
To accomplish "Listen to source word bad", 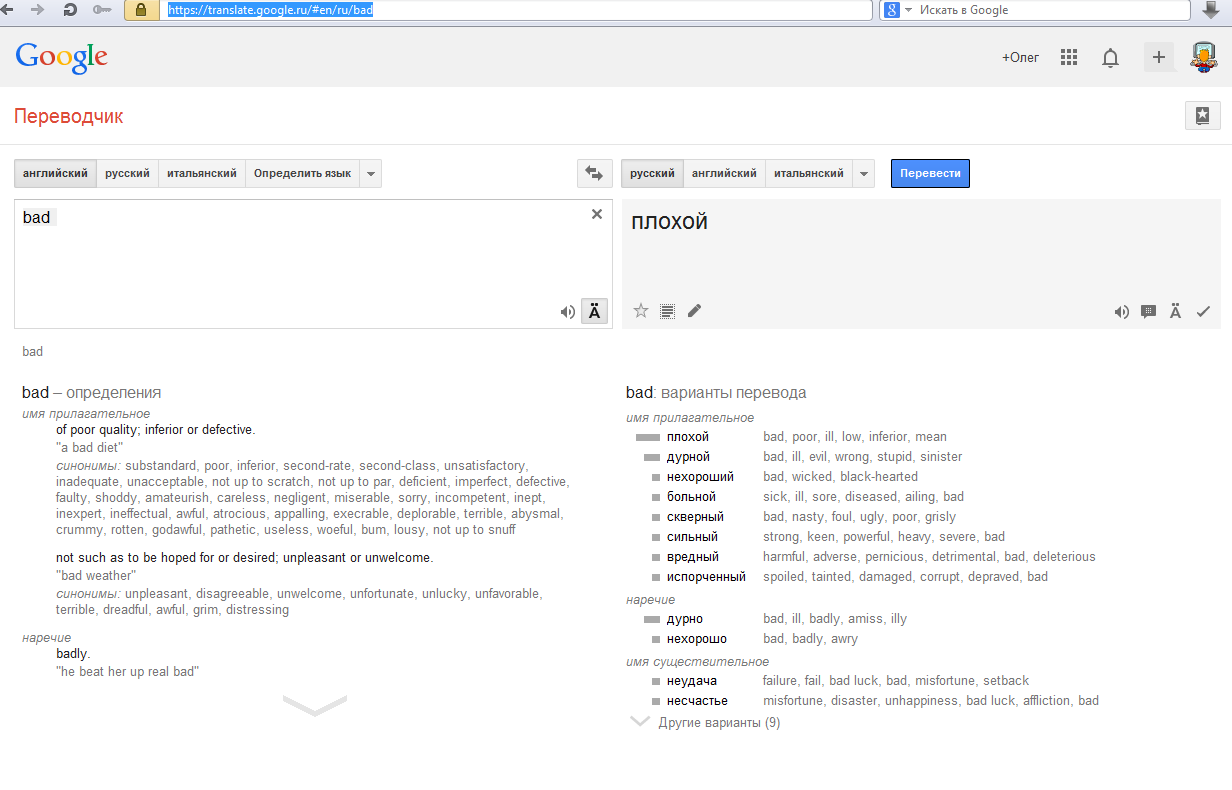I will 567,312.
